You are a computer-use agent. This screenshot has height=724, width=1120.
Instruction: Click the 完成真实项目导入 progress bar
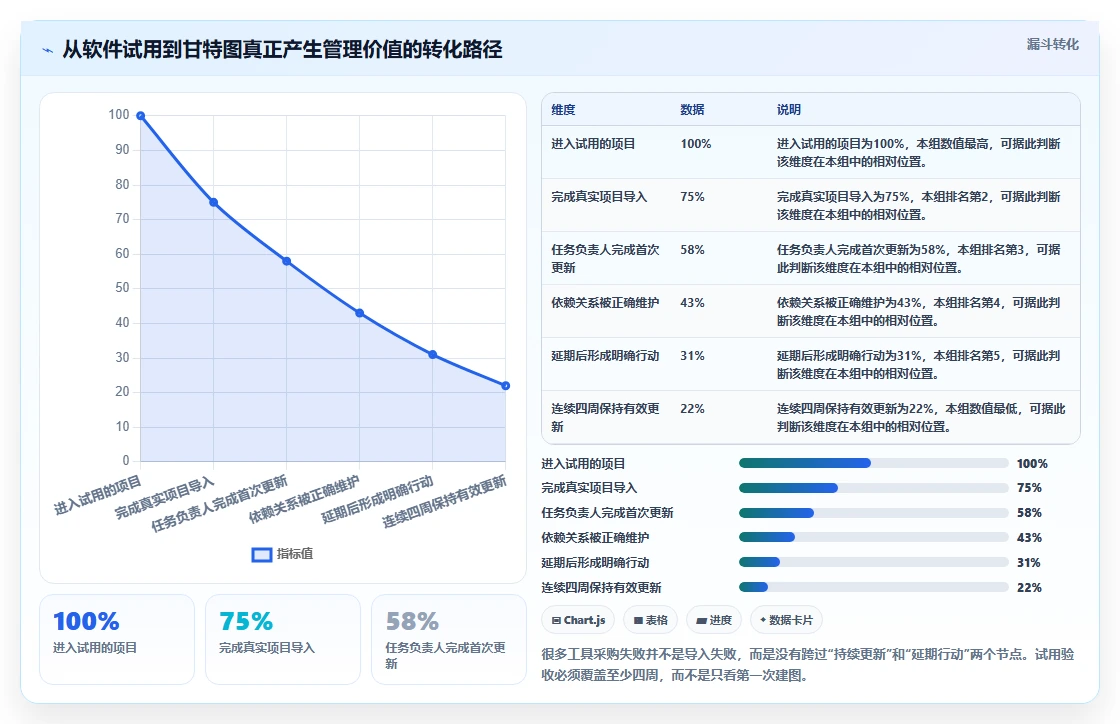tap(874, 488)
